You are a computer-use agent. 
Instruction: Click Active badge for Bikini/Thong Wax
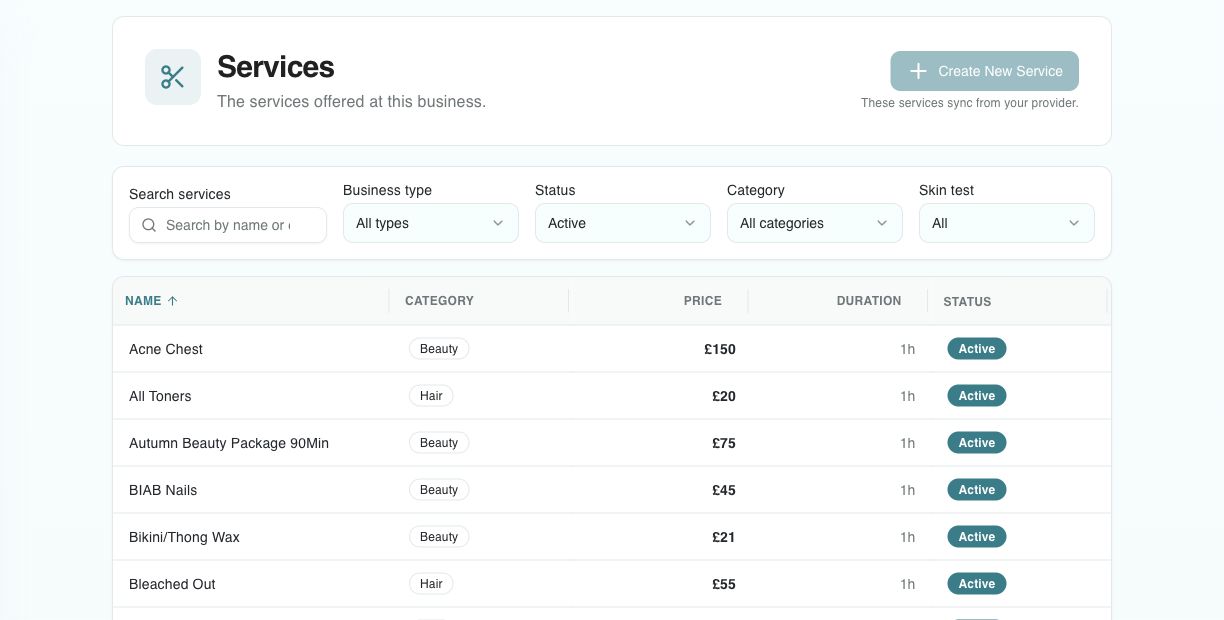977,537
